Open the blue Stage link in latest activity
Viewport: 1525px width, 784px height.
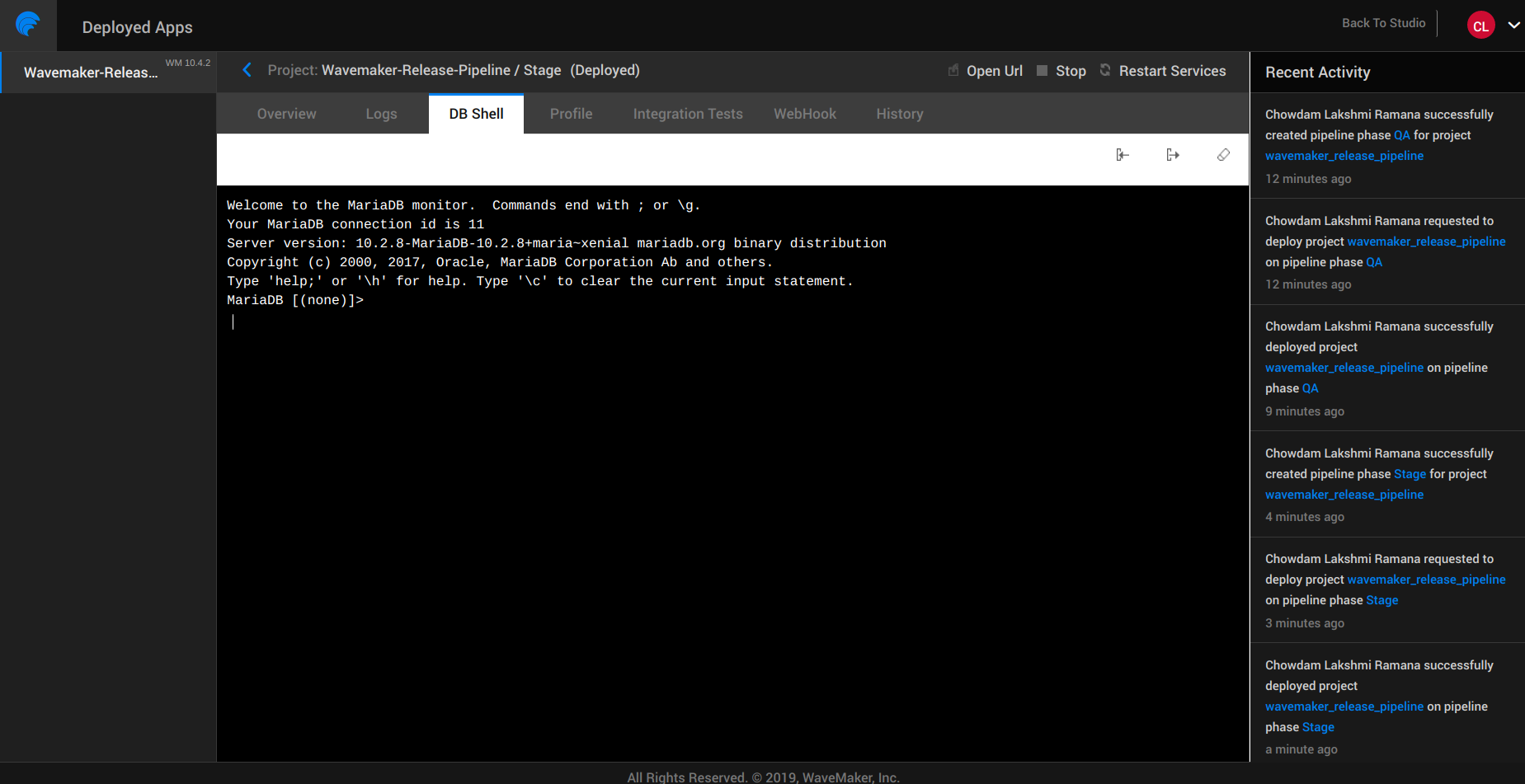tap(1317, 727)
